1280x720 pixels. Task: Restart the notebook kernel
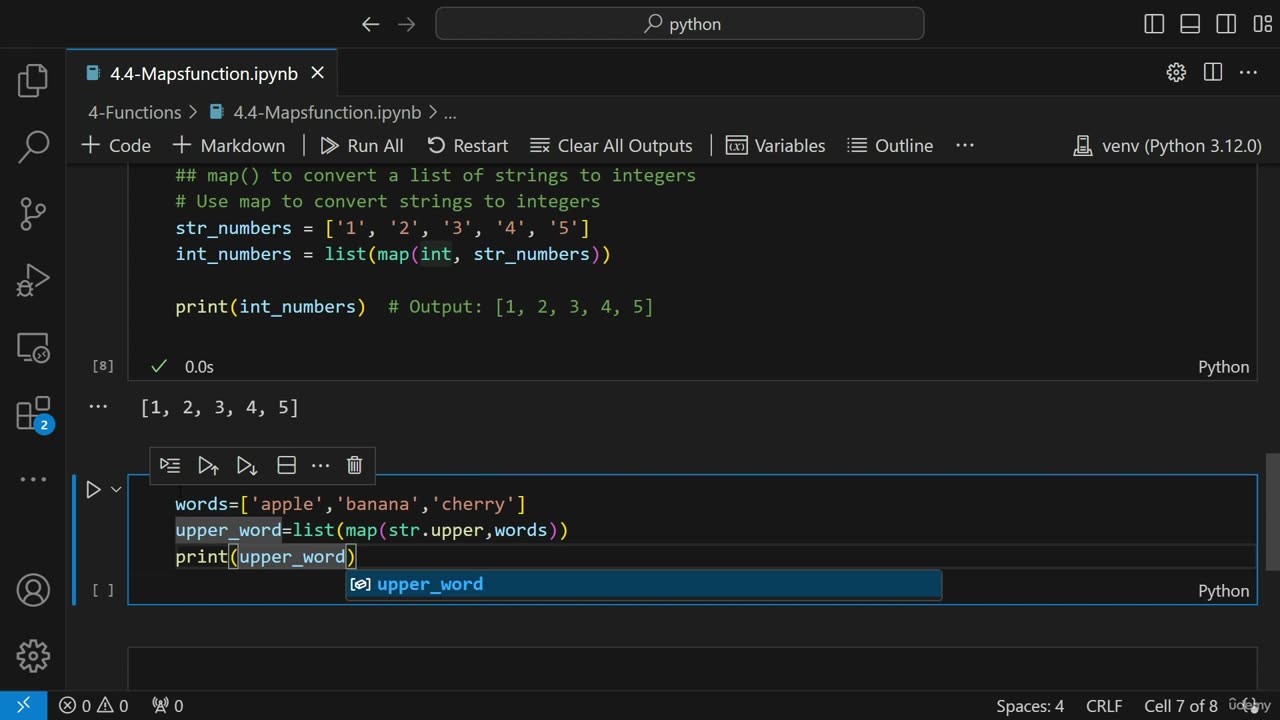tap(468, 145)
